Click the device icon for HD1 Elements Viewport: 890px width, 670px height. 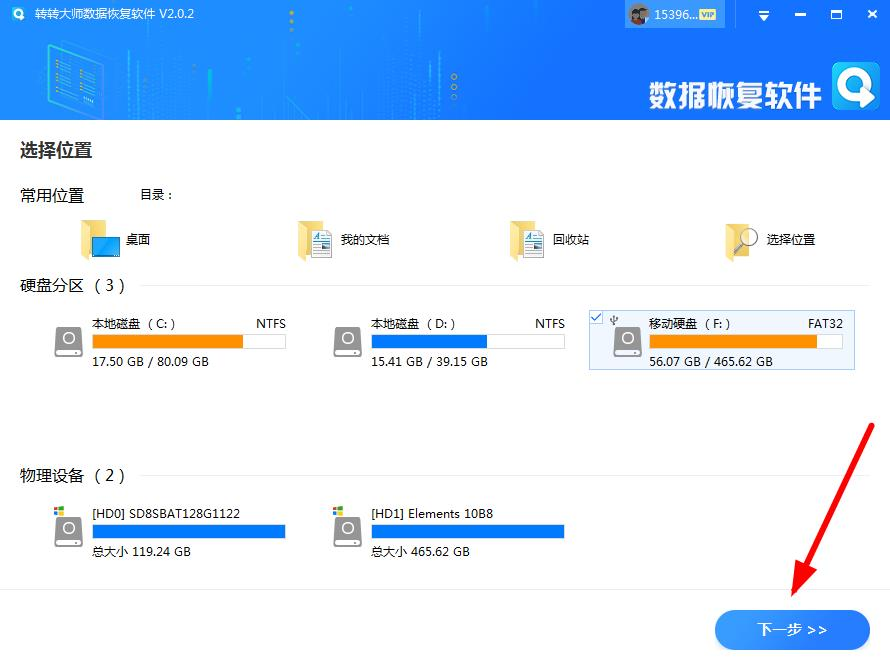pyautogui.click(x=347, y=531)
